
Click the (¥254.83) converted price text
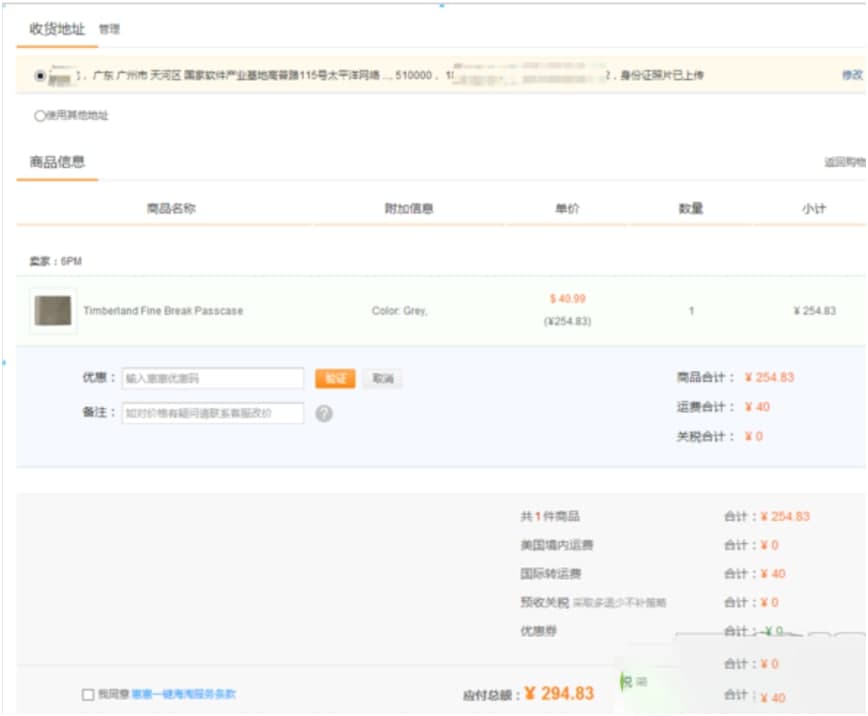click(567, 321)
